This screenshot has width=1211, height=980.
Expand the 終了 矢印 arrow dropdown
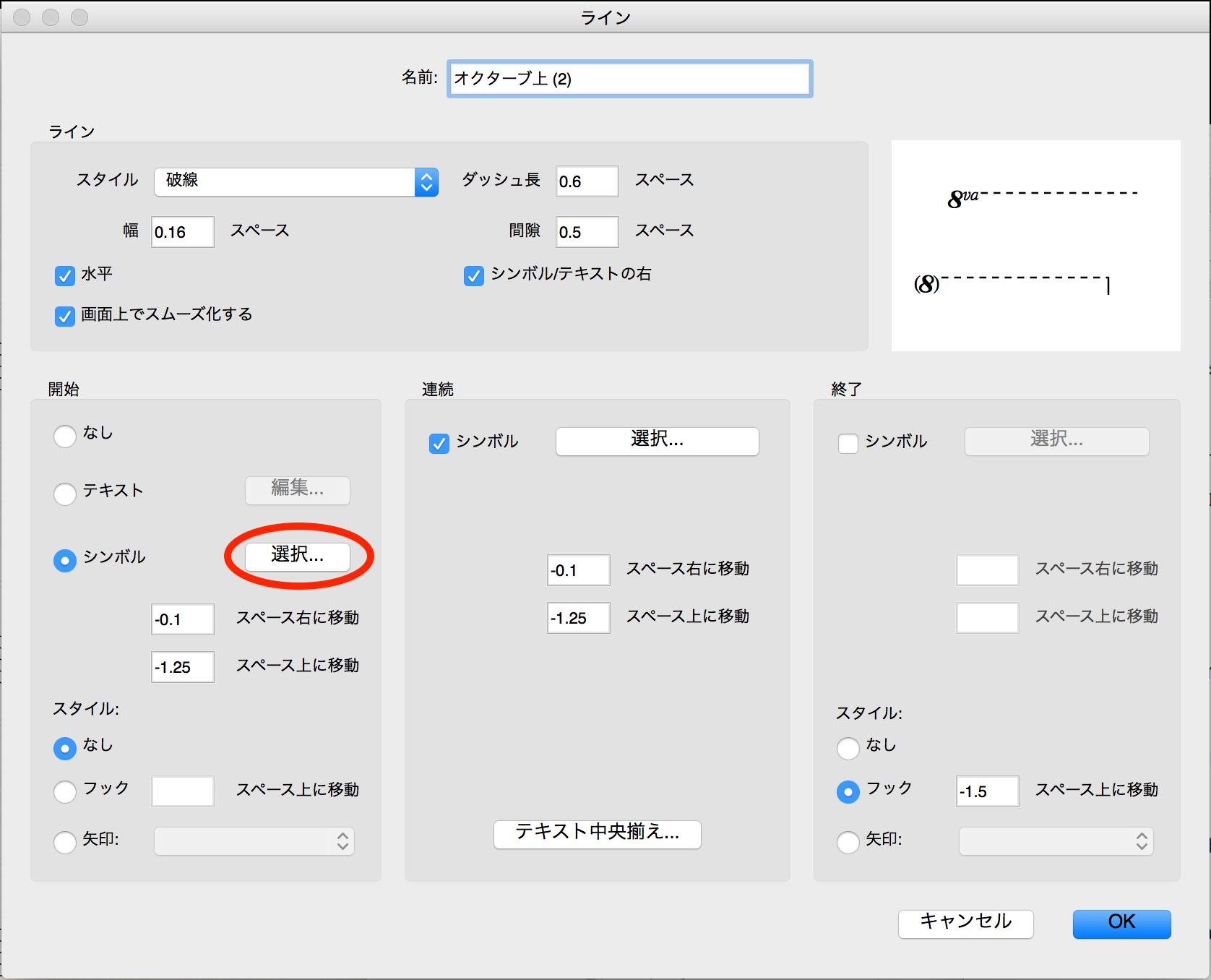pos(1056,841)
